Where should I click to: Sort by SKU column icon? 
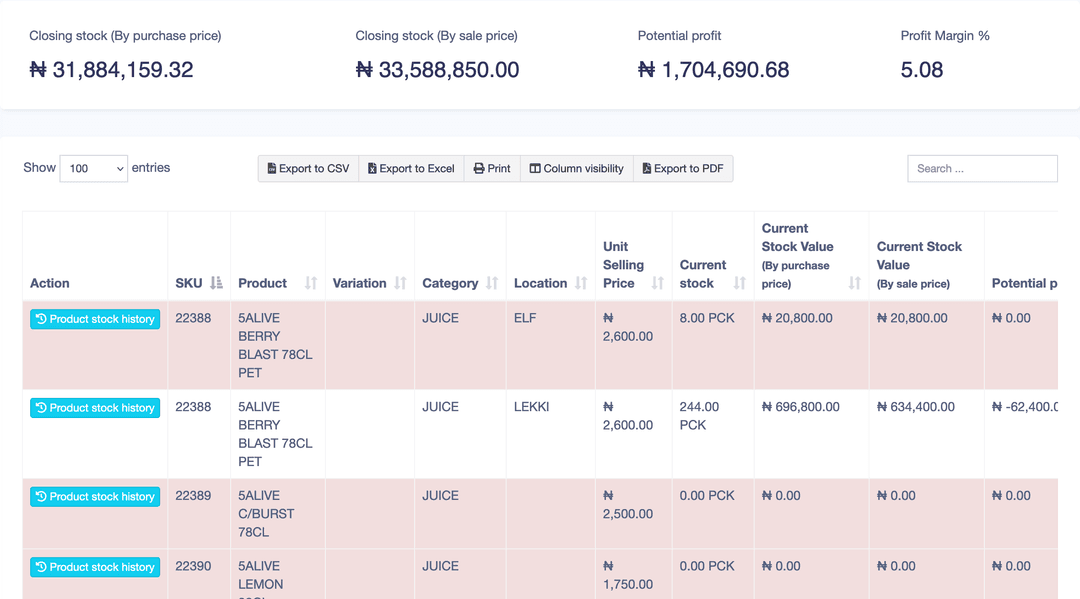(x=216, y=283)
